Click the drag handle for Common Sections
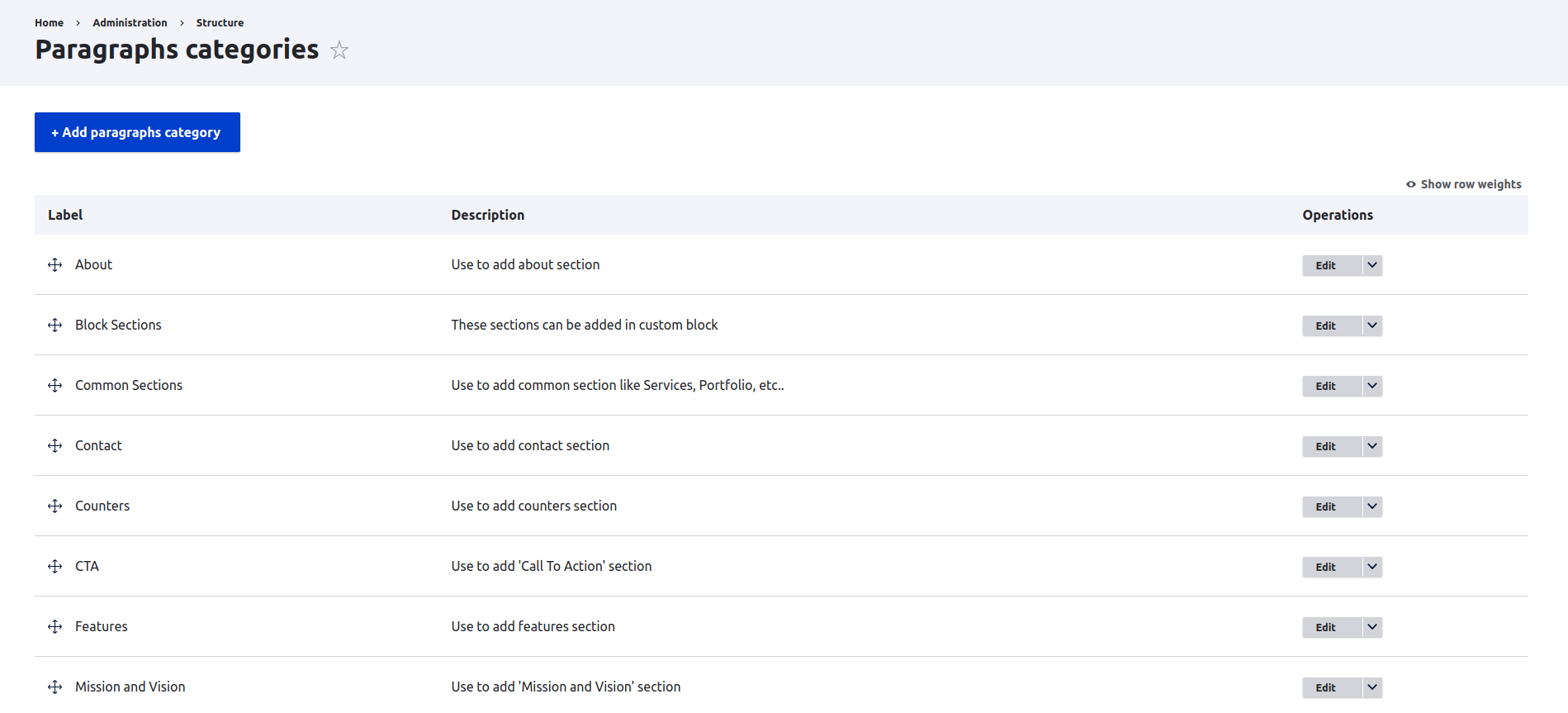The height and width of the screenshot is (713, 1568). click(x=55, y=386)
